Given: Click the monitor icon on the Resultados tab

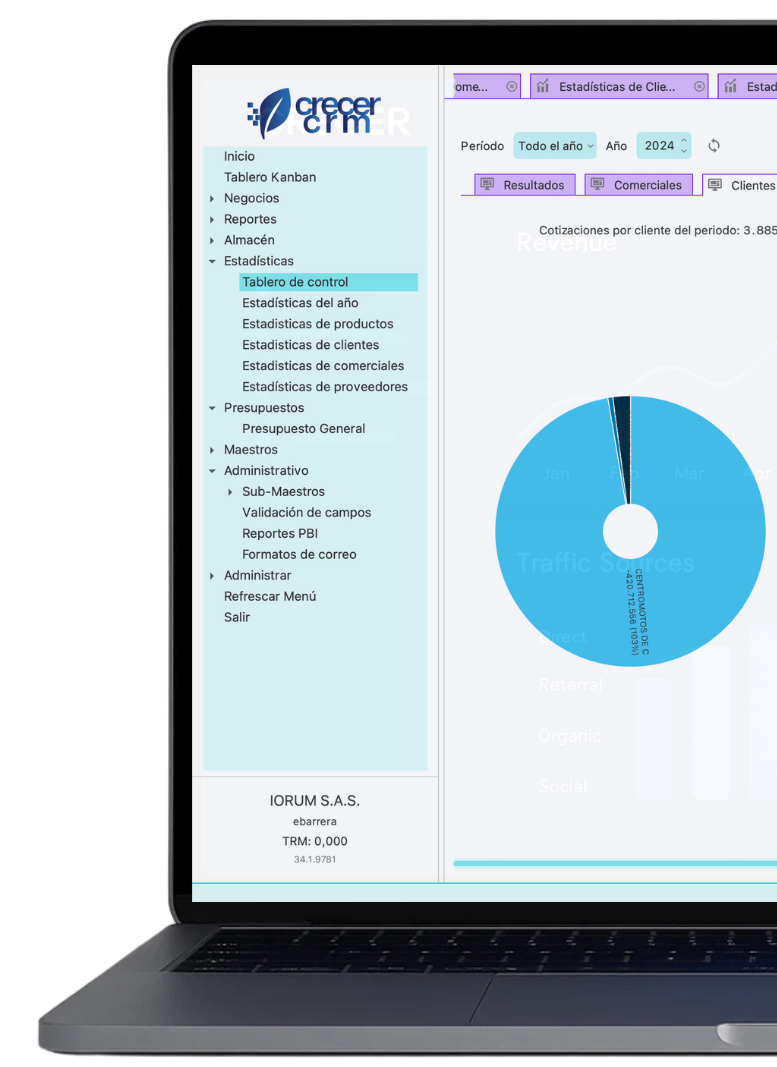Looking at the screenshot, I should [487, 185].
